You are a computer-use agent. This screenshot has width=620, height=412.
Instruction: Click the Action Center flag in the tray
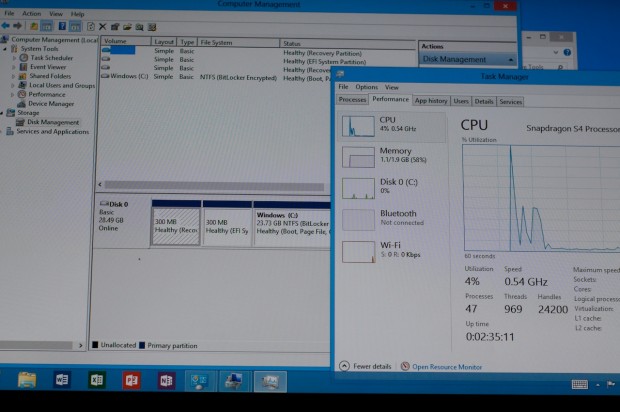click(611, 384)
